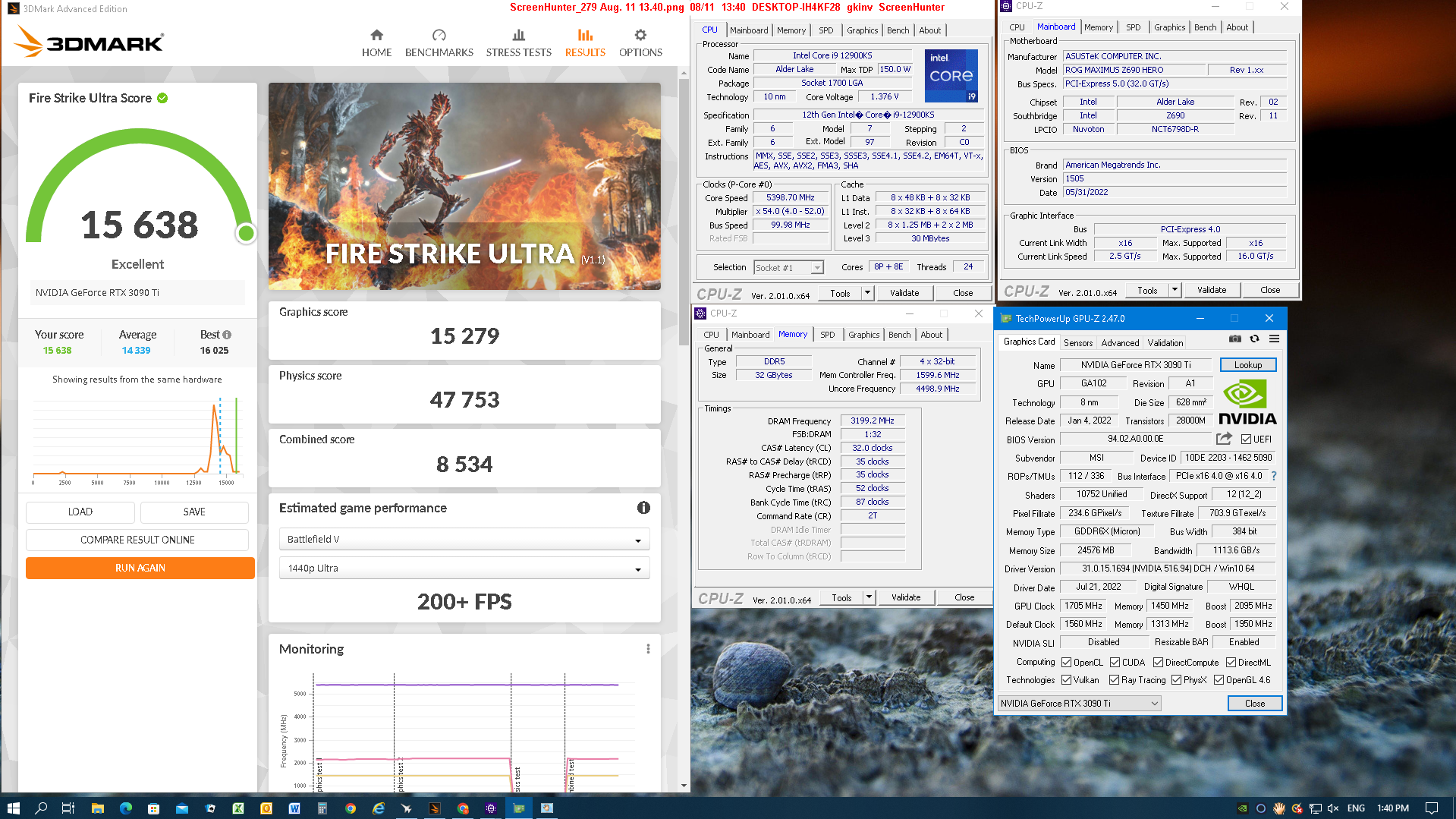
Task: Click the 3DMark scrollbar down arrow
Action: click(x=684, y=786)
